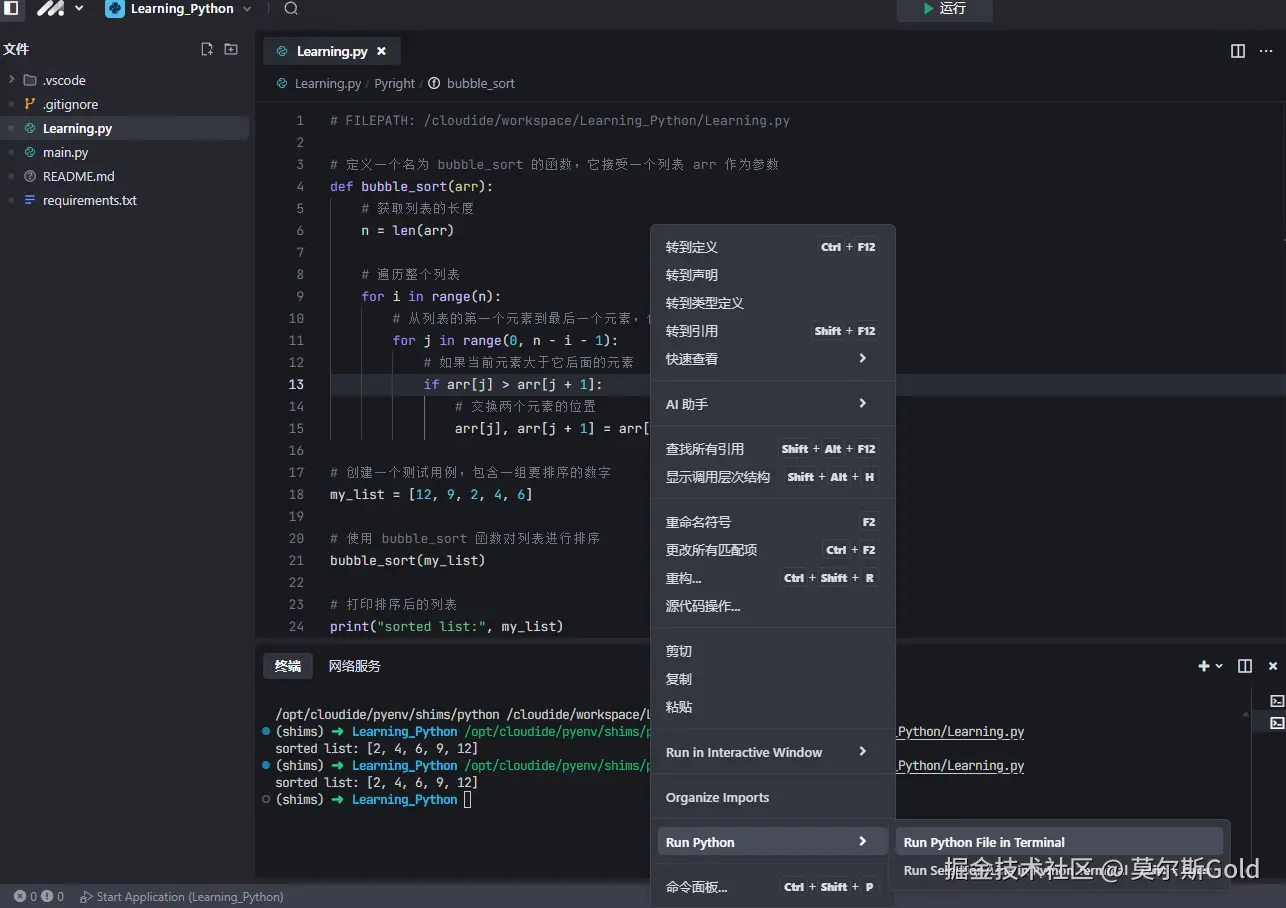Add a new terminal with plus icon
Screen dimensions: 1286x908
(x=1204, y=666)
